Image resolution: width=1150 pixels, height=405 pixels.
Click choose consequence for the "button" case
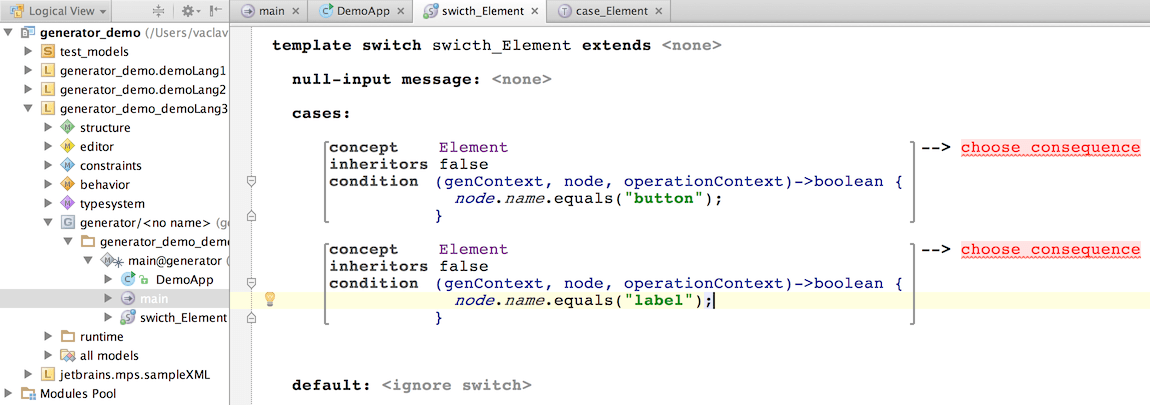[x=1050, y=148]
